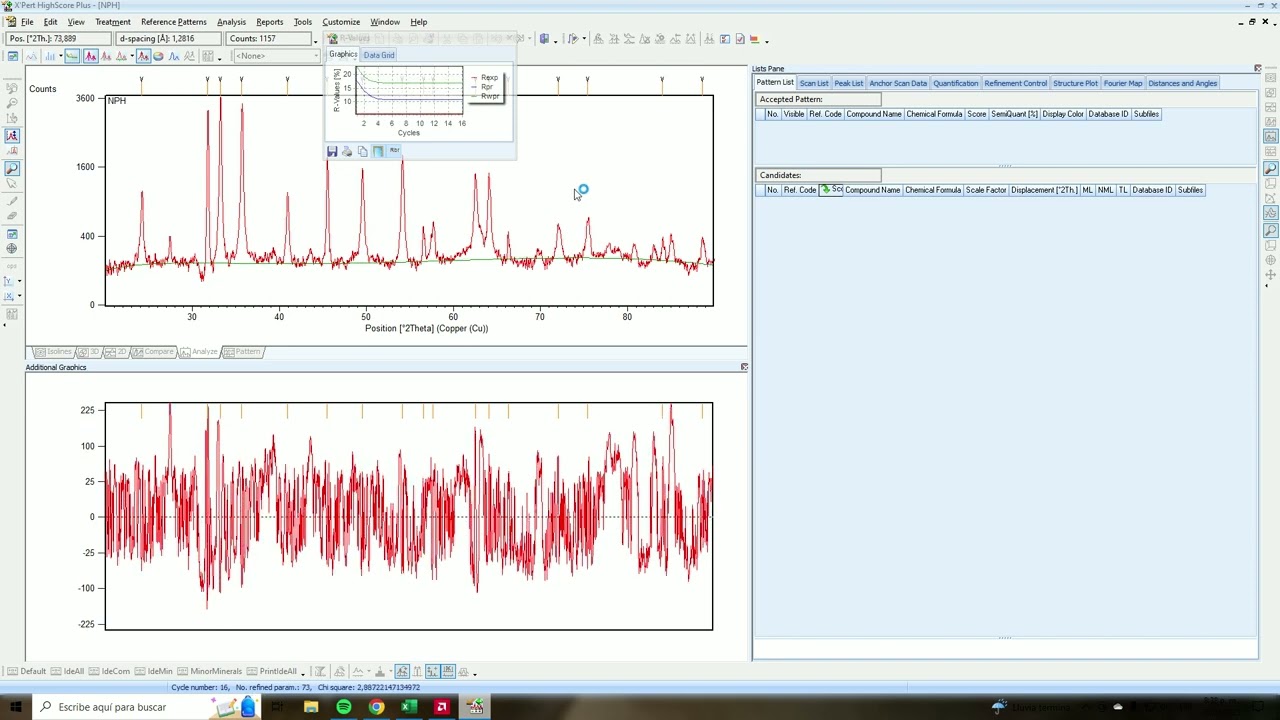1280x720 pixels.
Task: Open Excel from the taskbar
Action: pyautogui.click(x=408, y=707)
